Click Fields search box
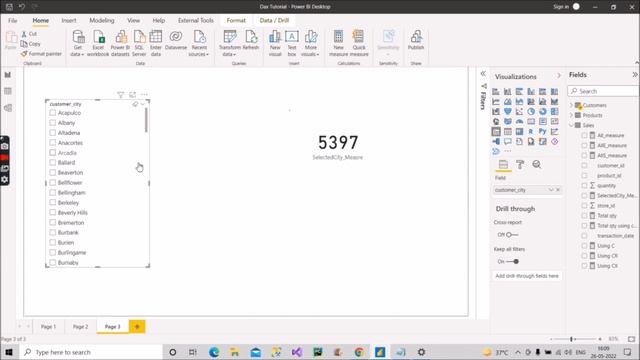Viewport: 640px width, 360px height. coord(604,91)
